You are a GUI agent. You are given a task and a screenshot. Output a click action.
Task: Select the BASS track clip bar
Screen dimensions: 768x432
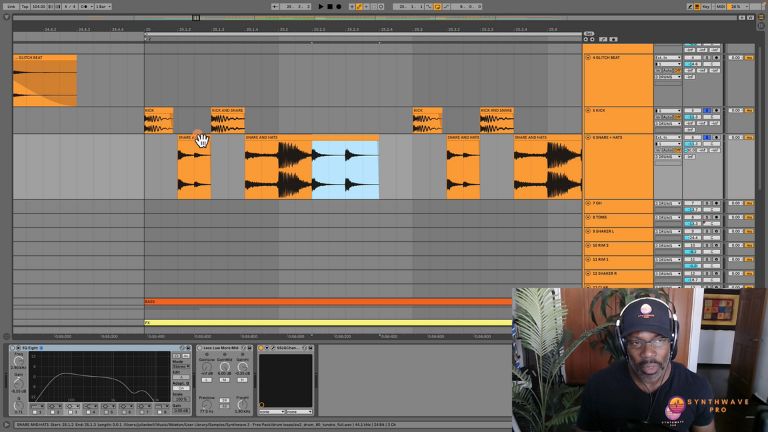click(x=328, y=302)
